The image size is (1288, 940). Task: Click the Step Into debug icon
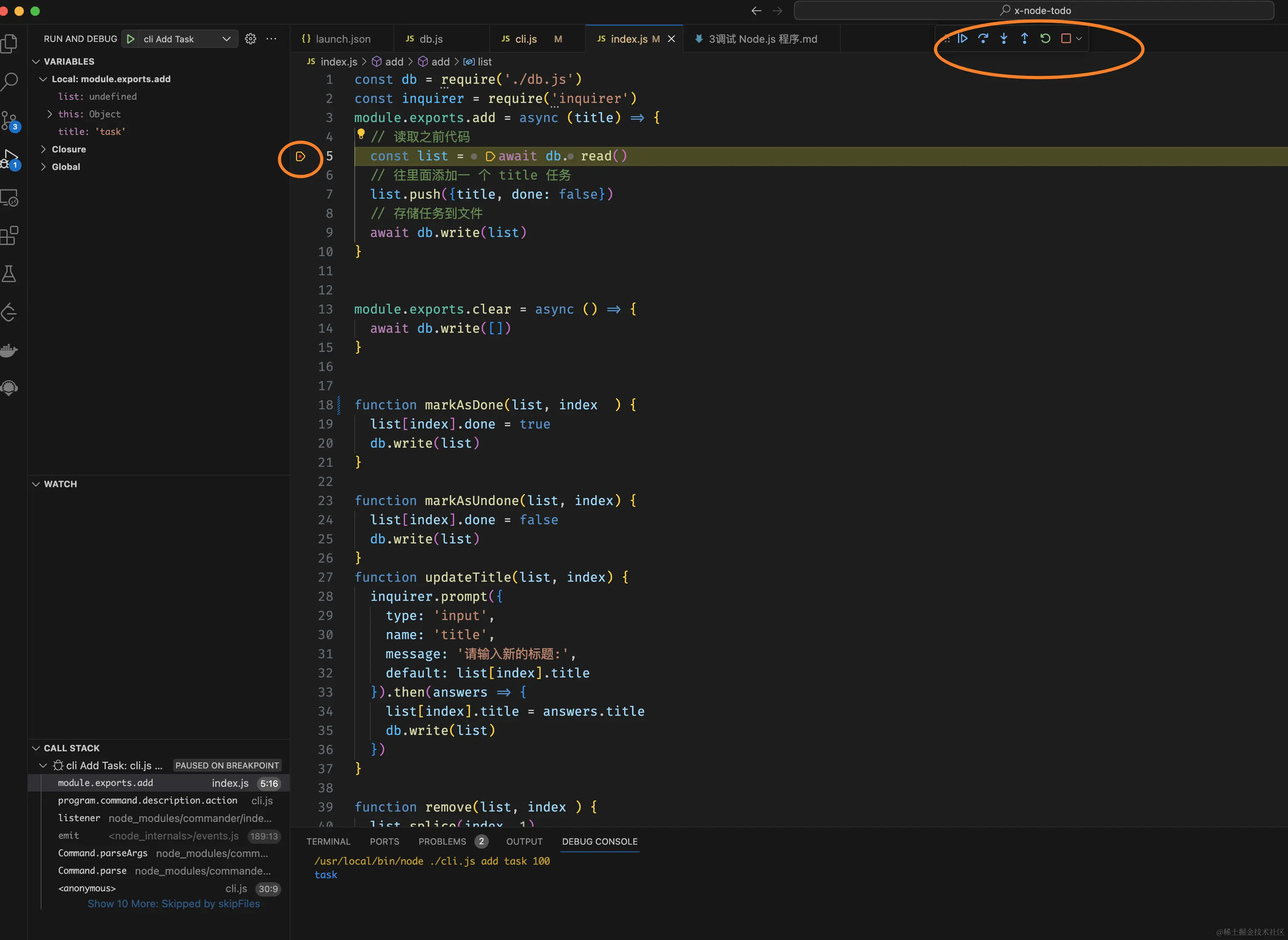tap(1003, 39)
